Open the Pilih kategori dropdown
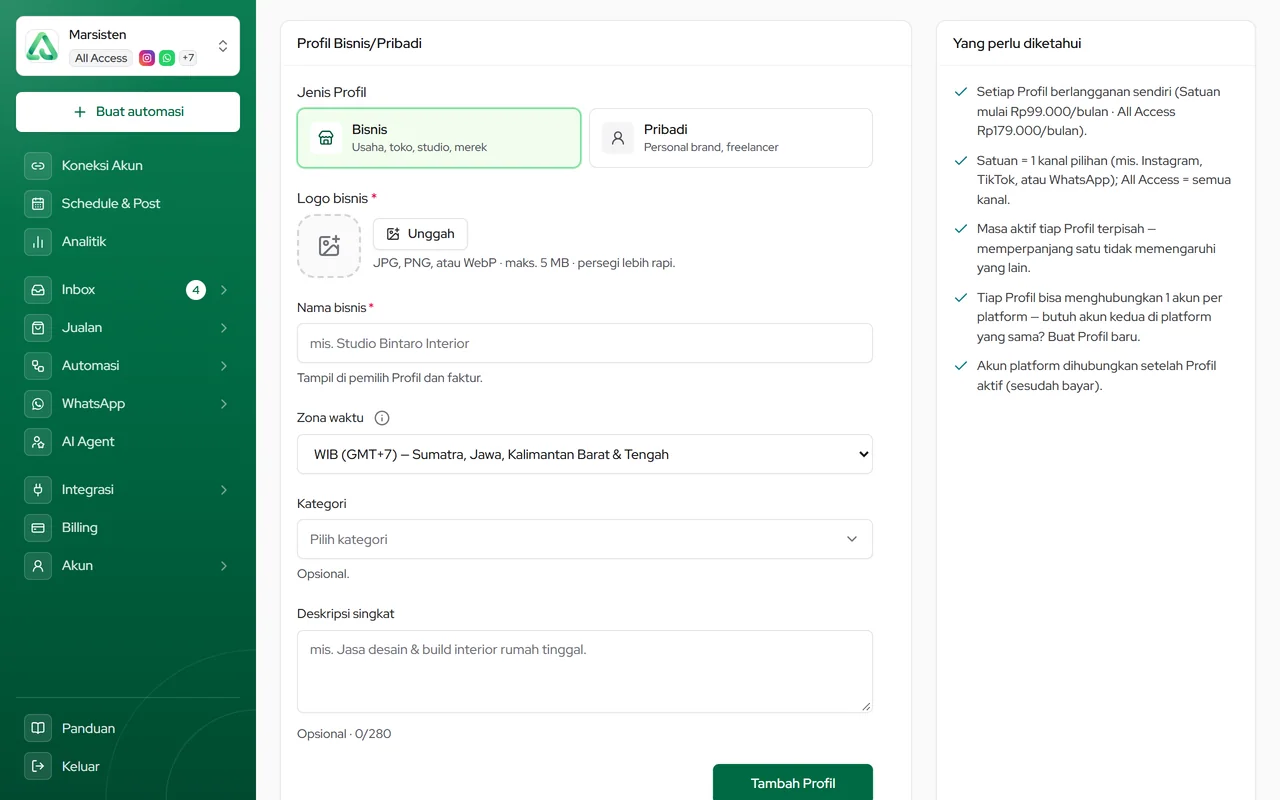 (585, 539)
